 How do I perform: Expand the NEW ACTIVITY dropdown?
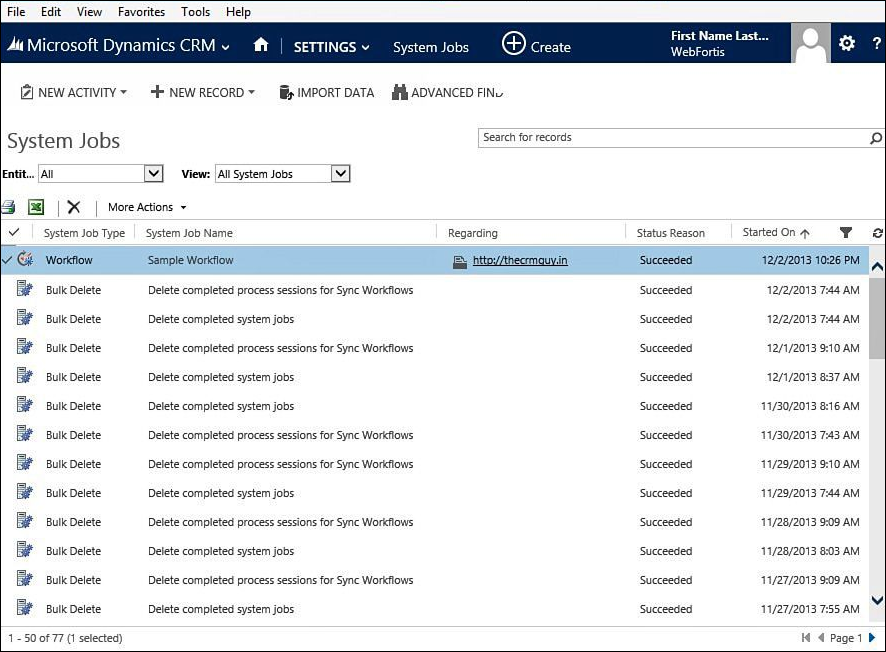pos(124,92)
